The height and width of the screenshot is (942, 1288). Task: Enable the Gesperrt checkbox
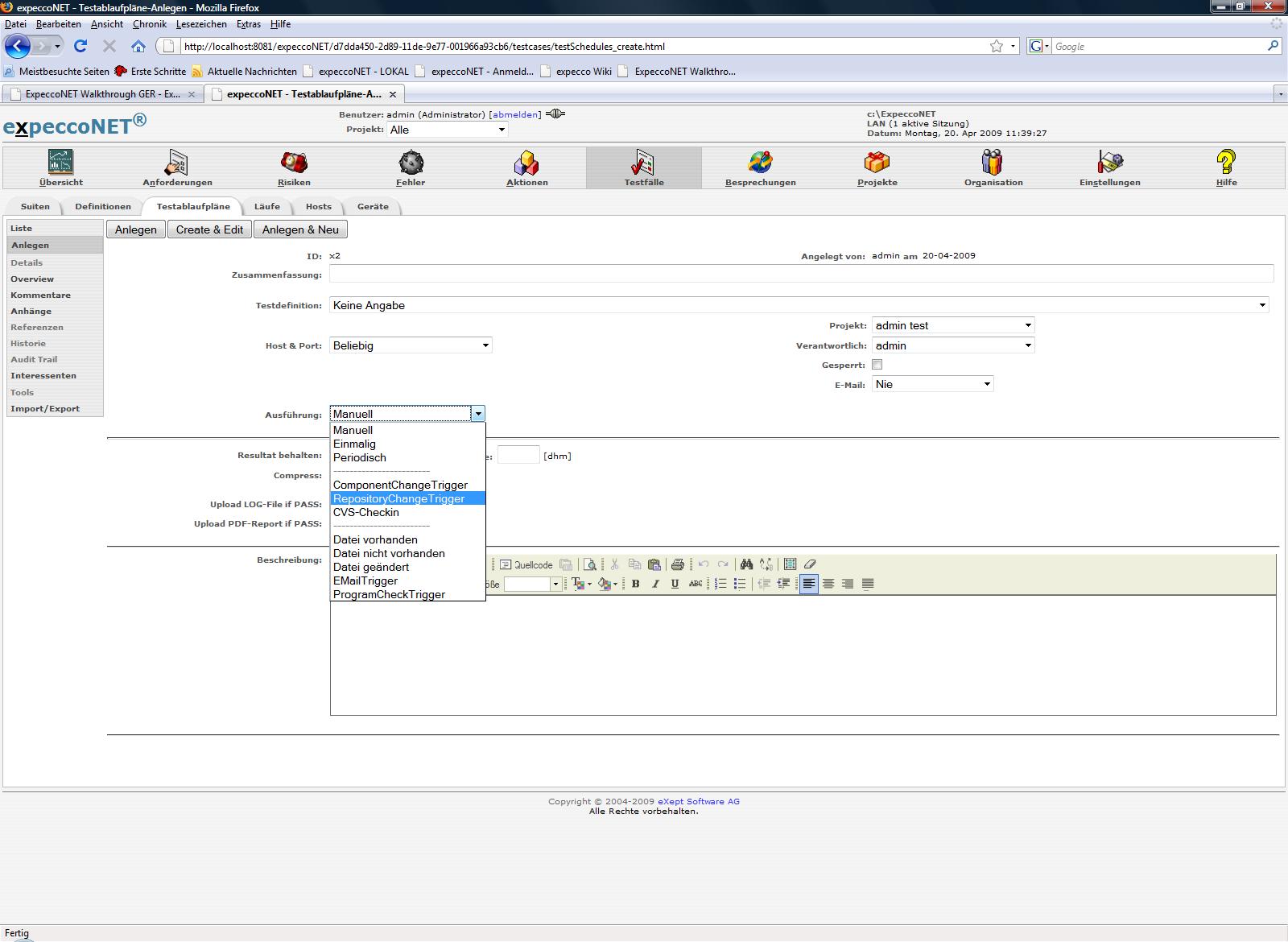[877, 365]
